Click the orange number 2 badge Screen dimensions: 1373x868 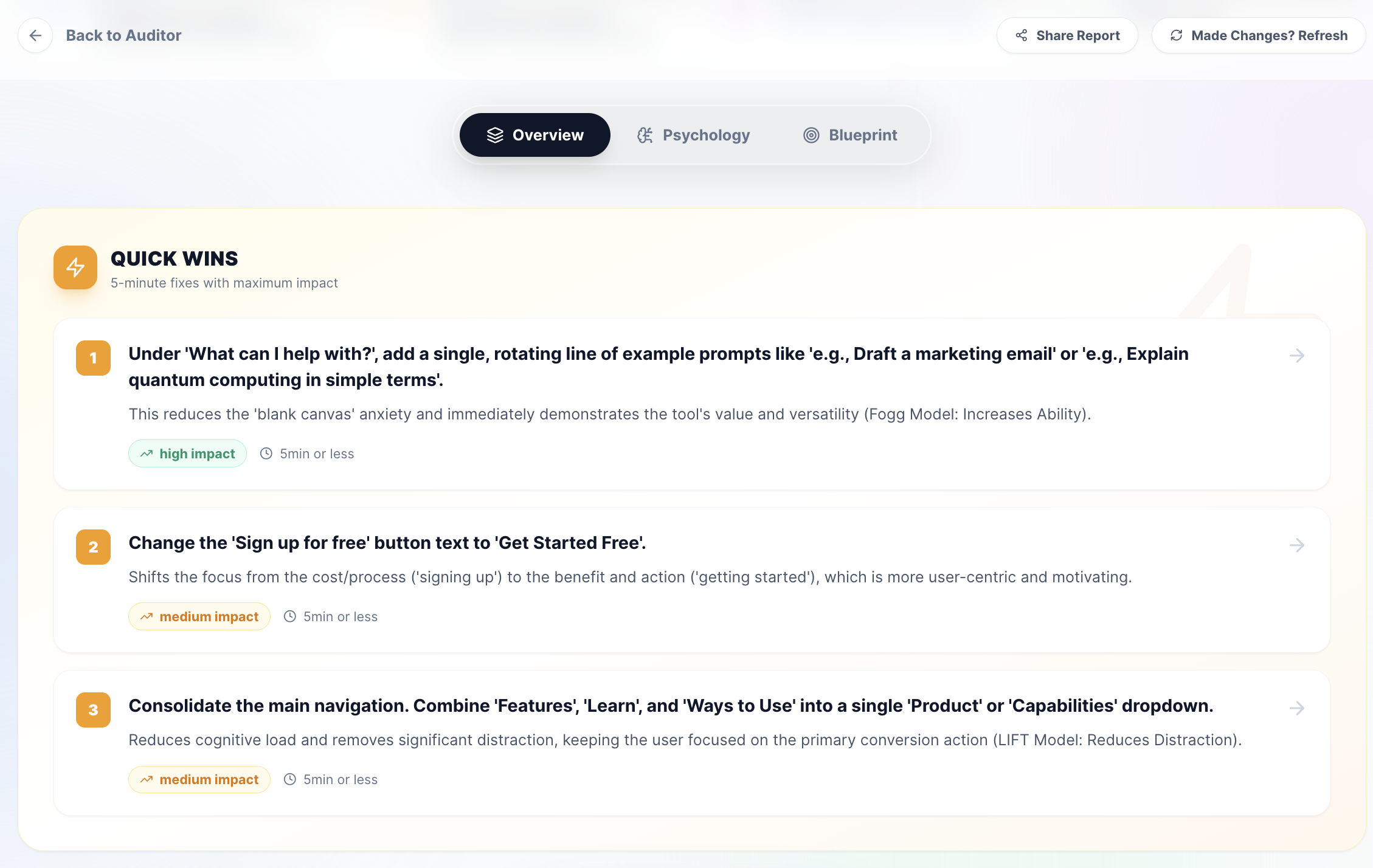coord(93,547)
